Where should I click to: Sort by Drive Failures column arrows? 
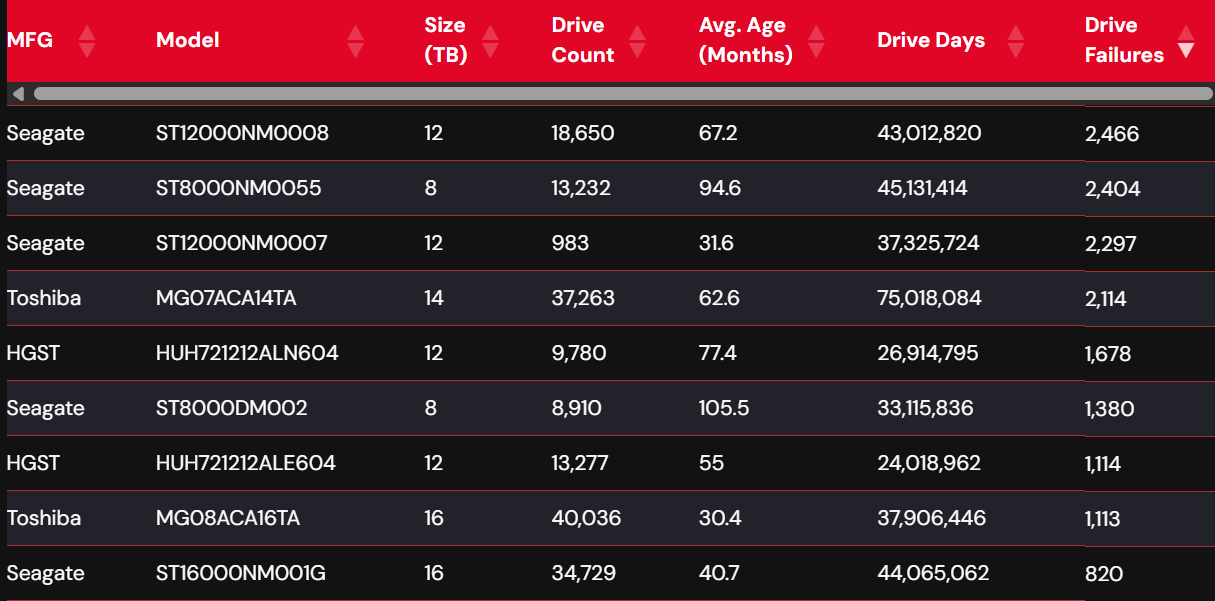click(1186, 41)
